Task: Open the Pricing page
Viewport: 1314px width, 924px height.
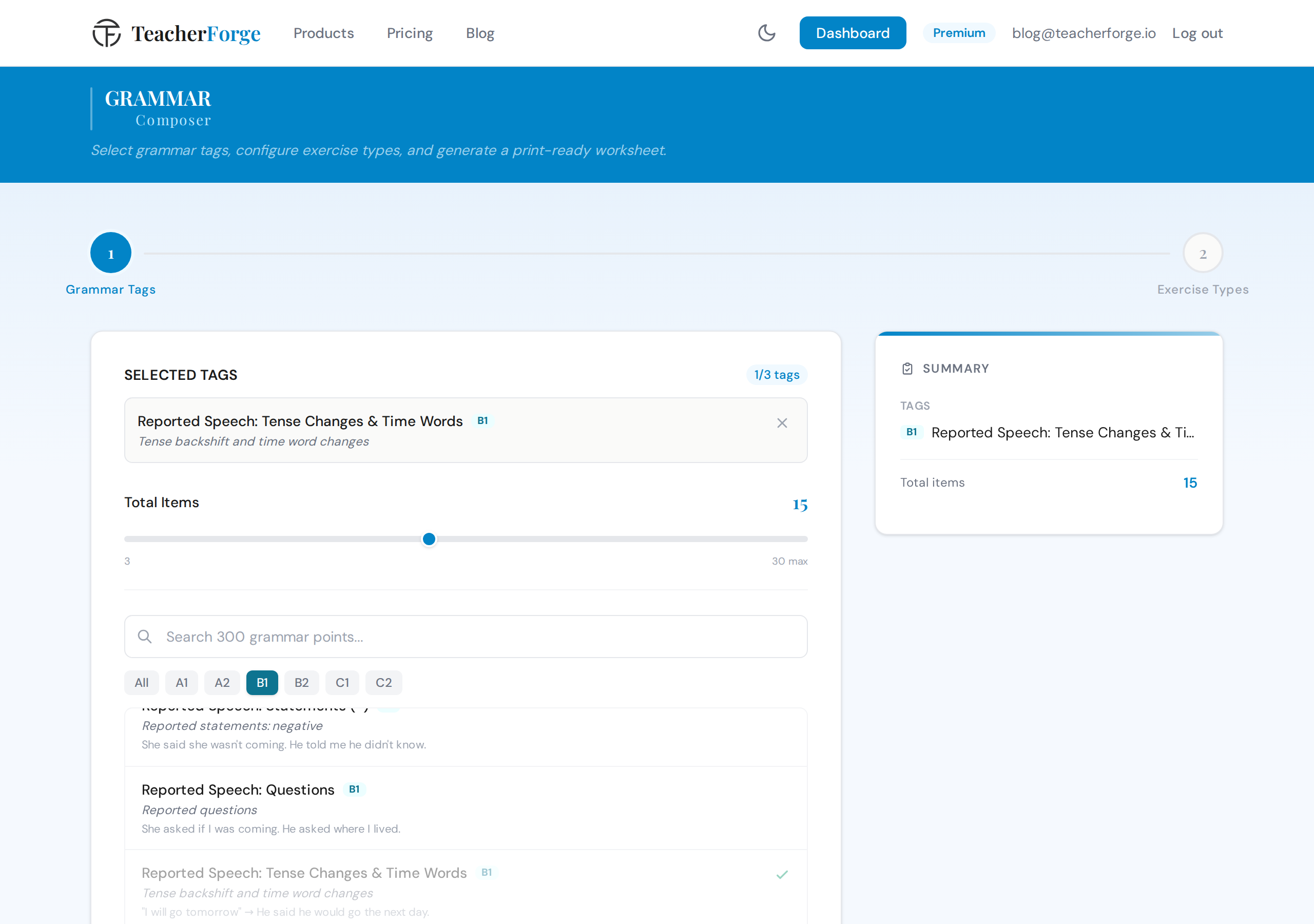Action: click(410, 33)
